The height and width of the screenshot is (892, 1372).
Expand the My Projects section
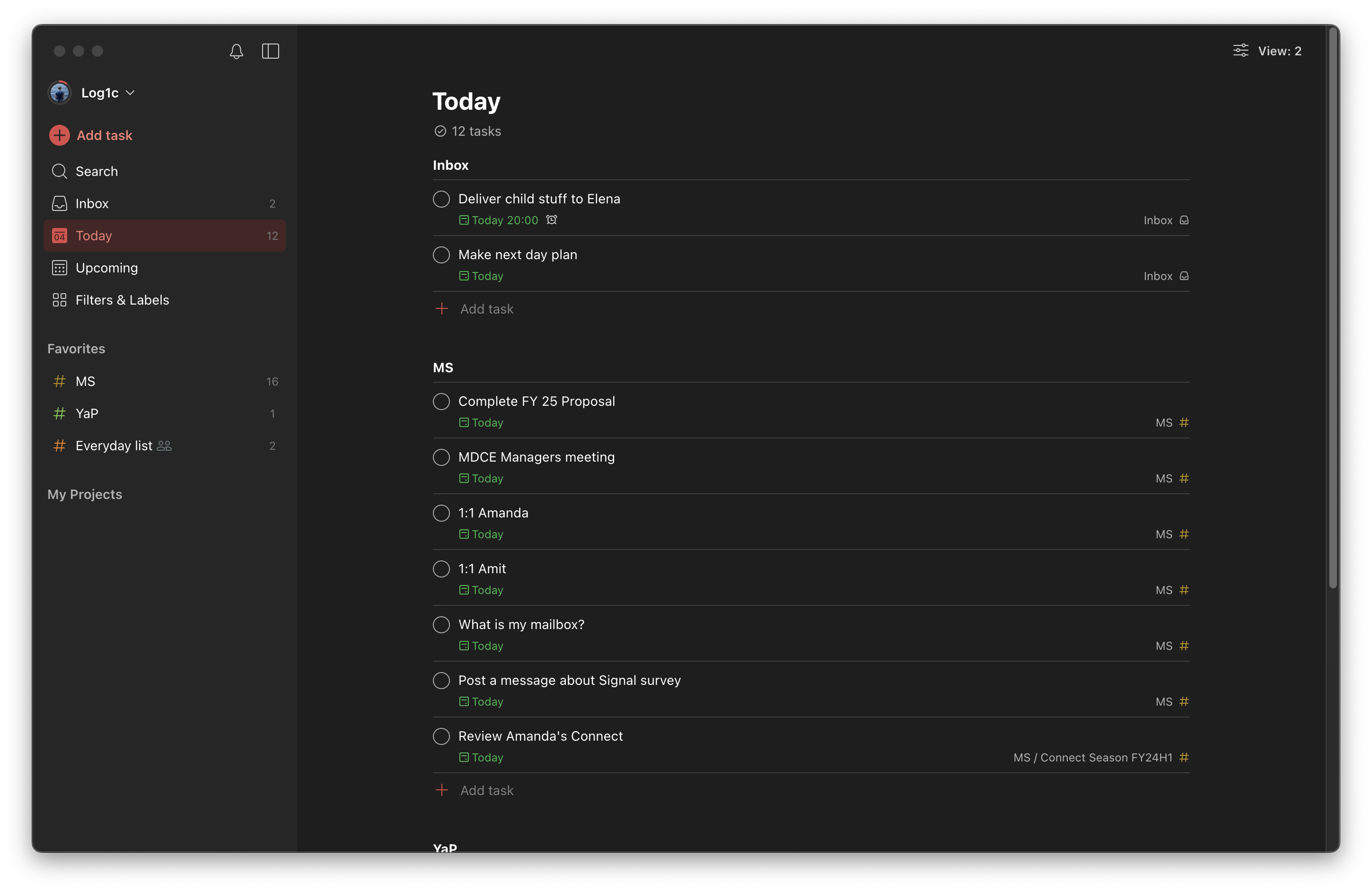[x=85, y=494]
